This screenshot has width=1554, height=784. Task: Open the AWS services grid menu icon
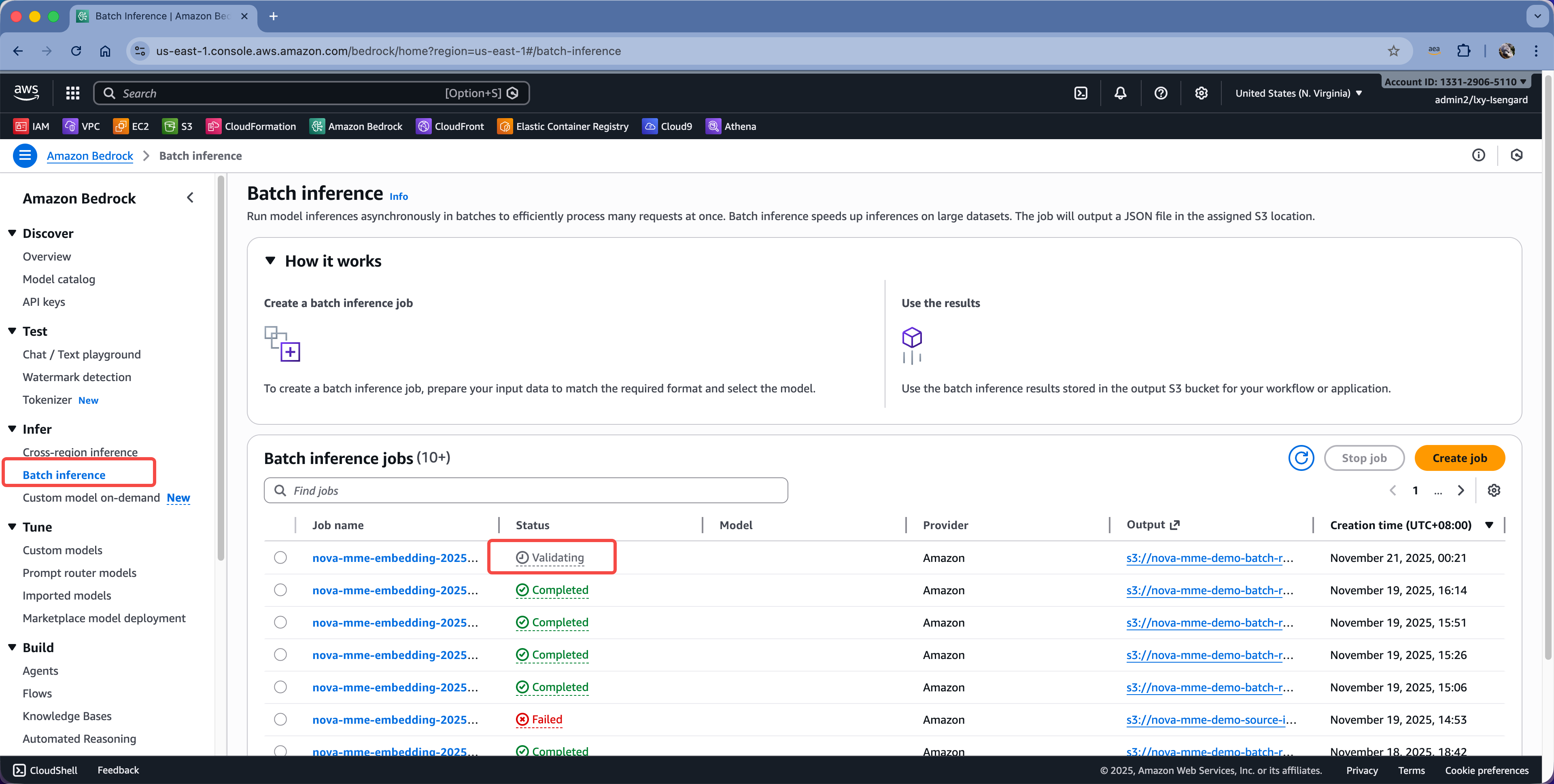coord(73,93)
